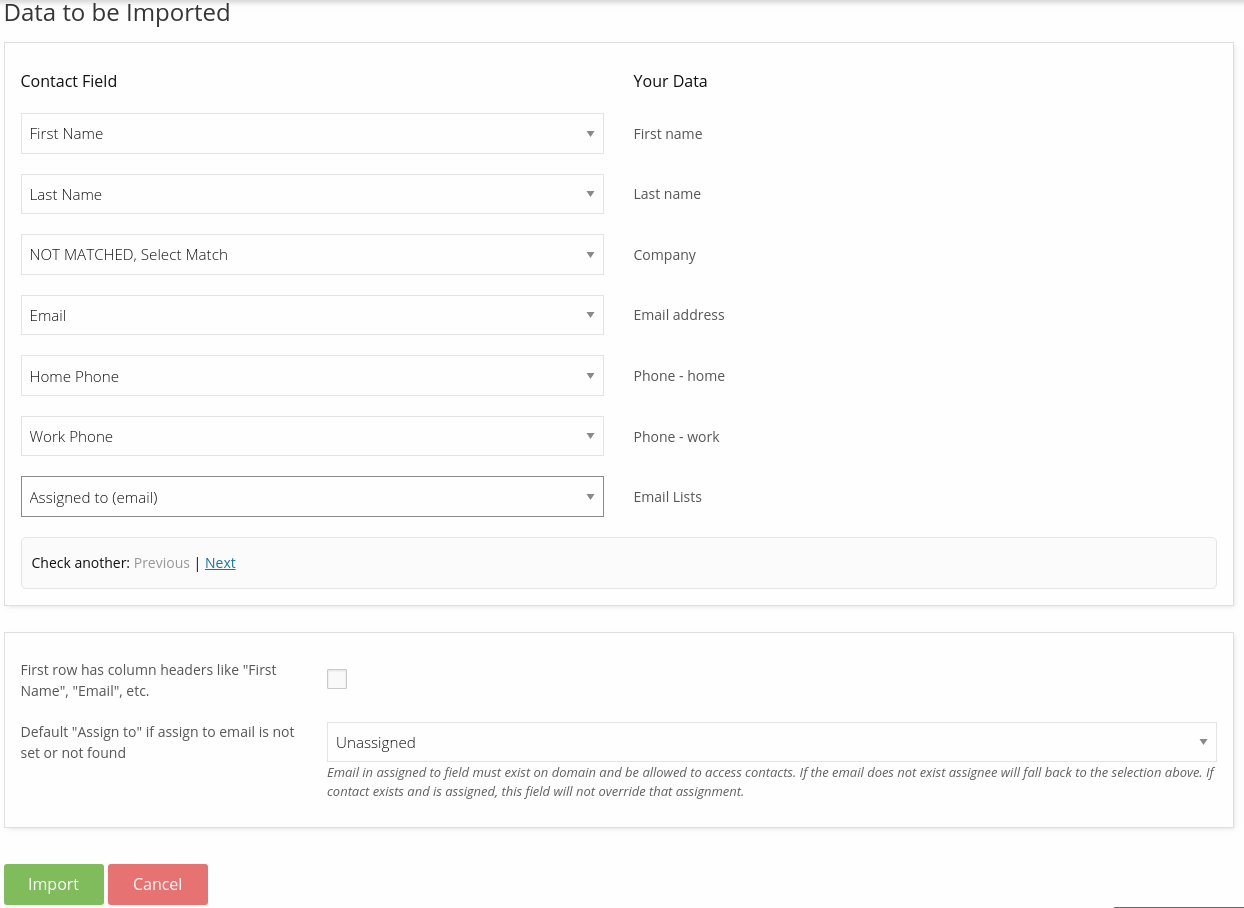Screen dimensions: 1244x908
Task: Go to the Next record link
Action: point(220,563)
